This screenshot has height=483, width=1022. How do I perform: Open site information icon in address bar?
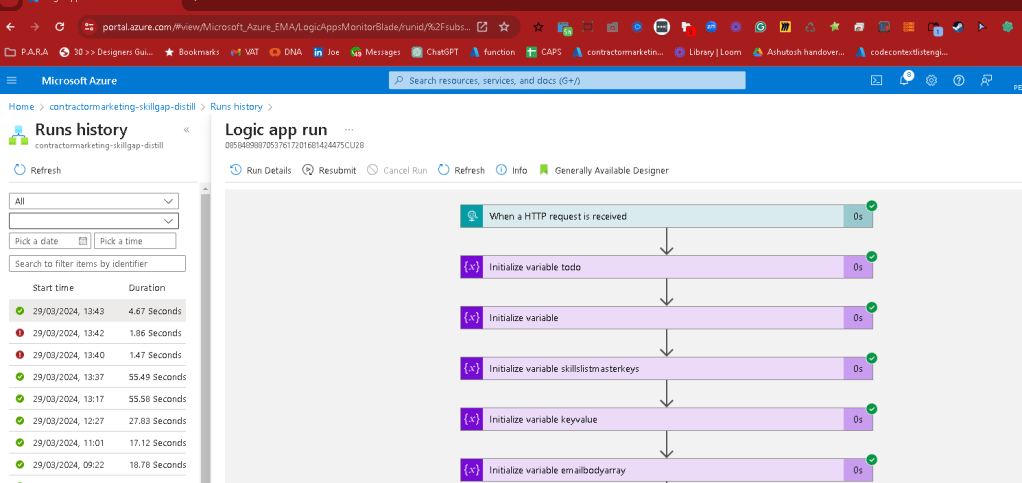point(91,27)
